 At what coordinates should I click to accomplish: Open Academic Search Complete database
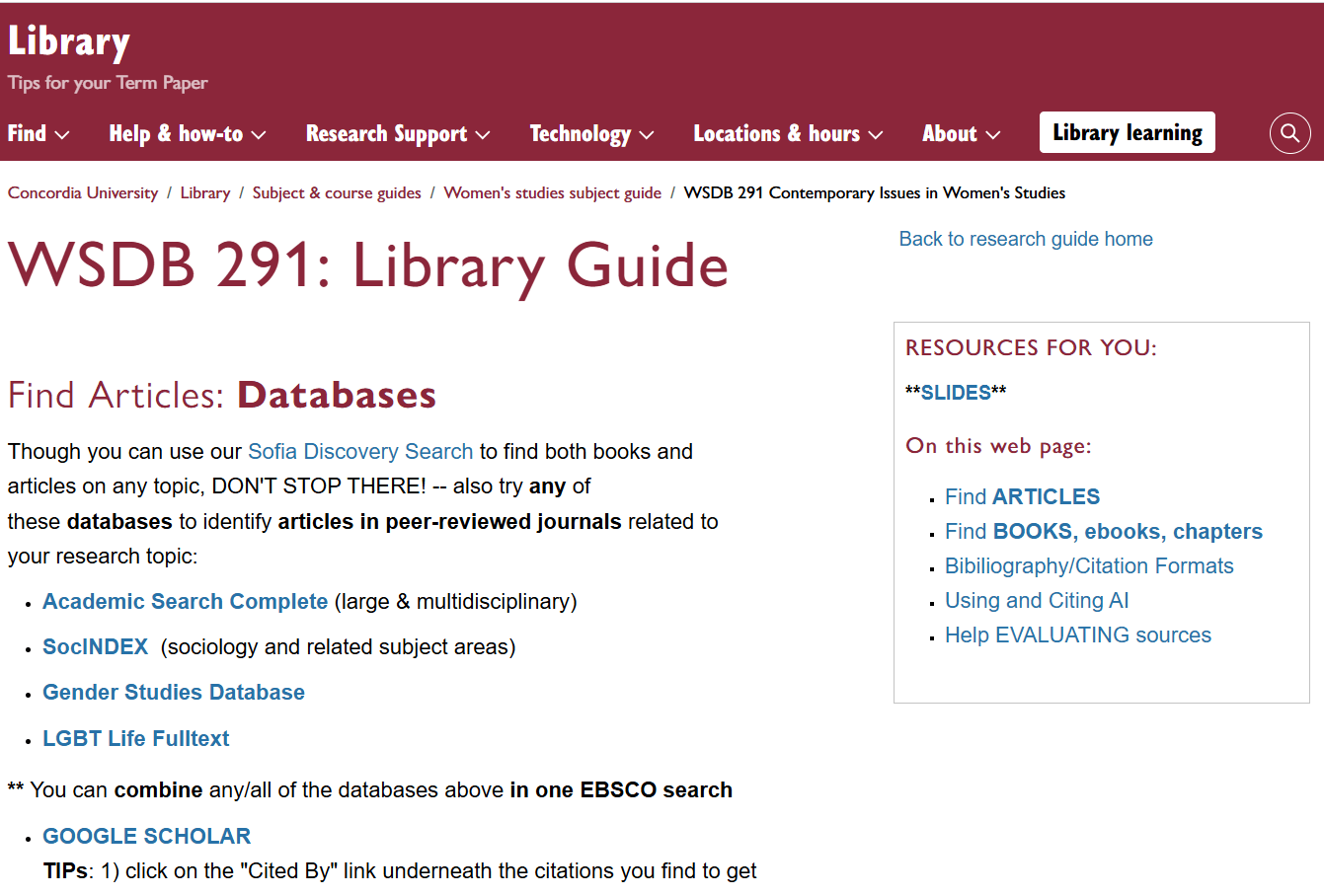[x=185, y=601]
